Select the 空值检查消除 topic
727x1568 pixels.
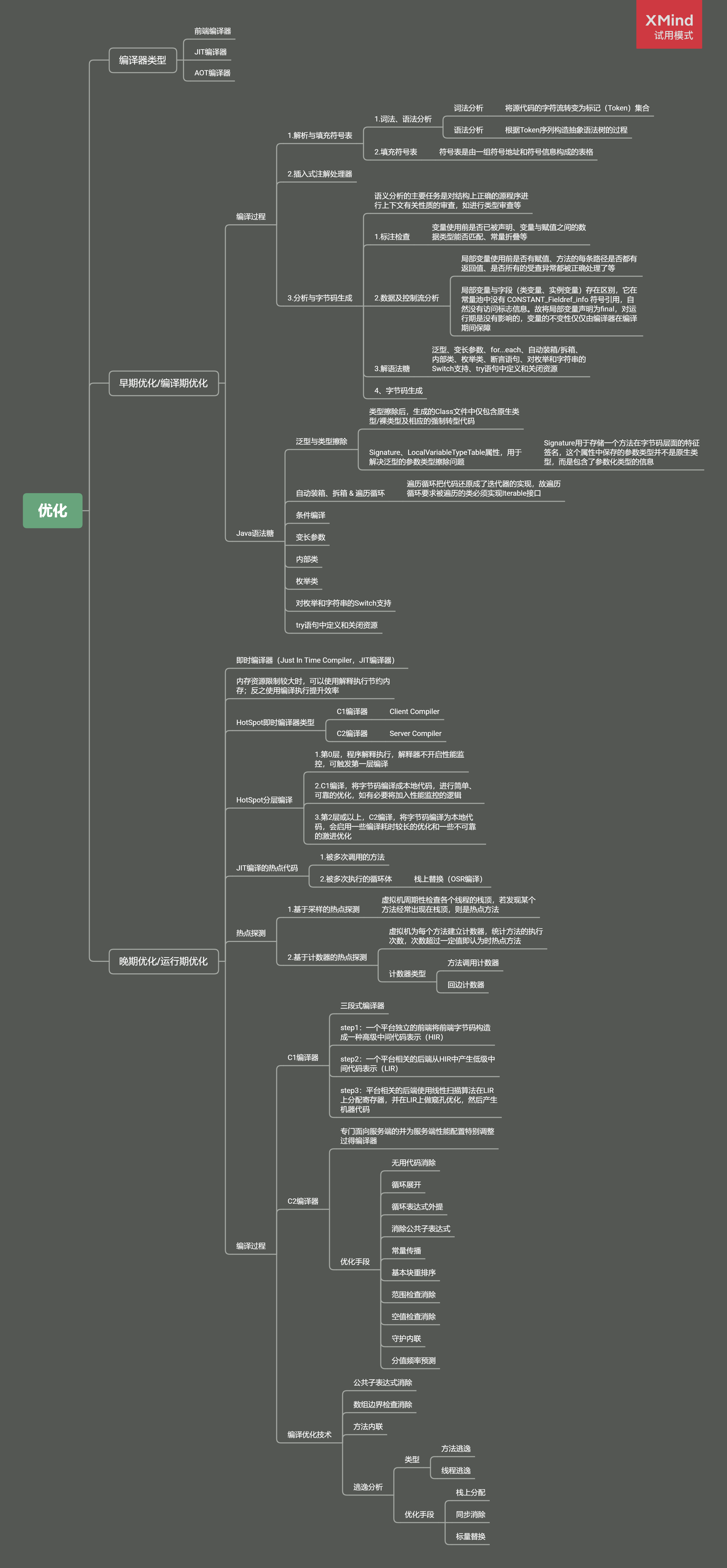(413, 1316)
